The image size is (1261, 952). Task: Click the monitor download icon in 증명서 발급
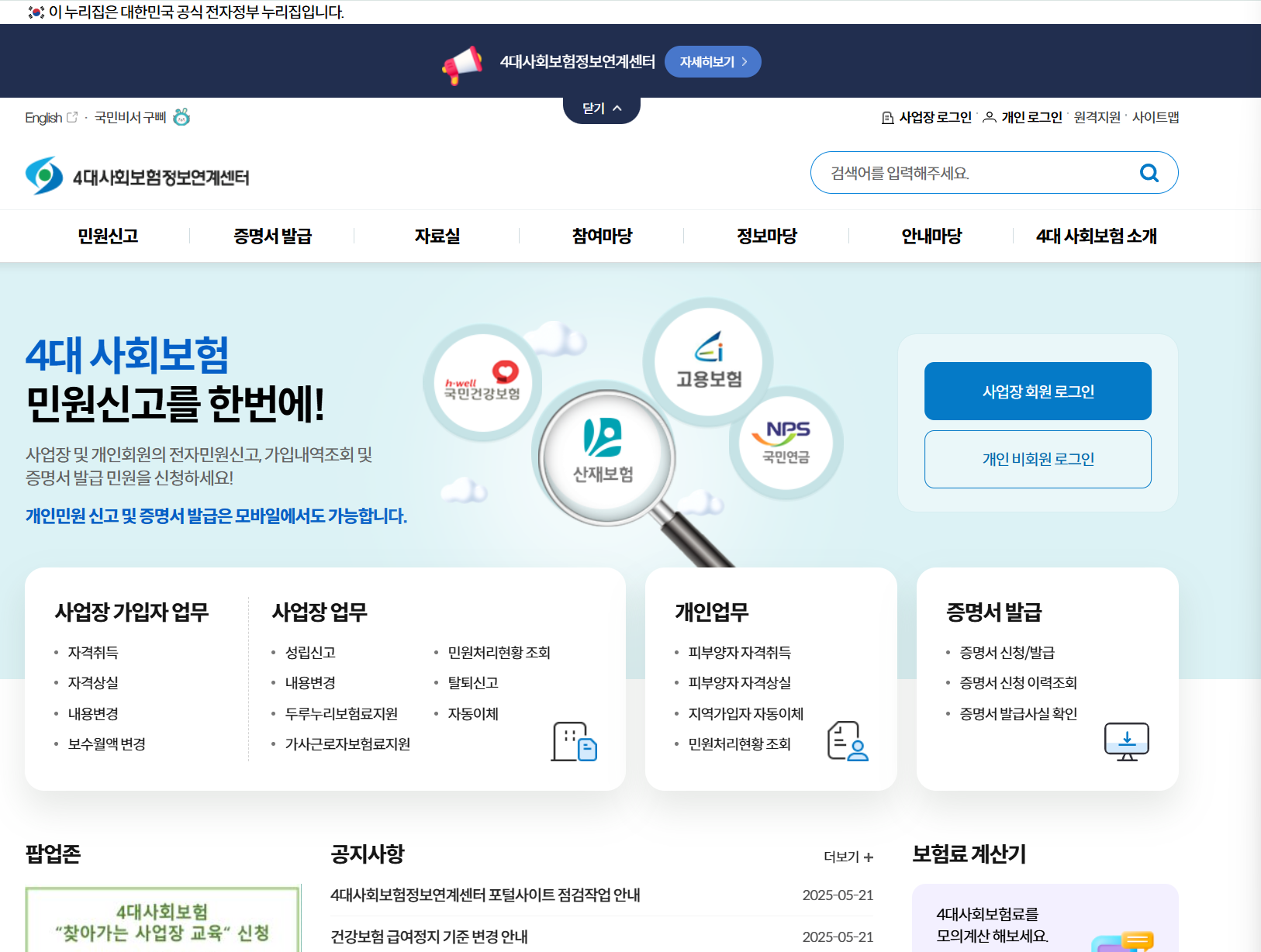(1126, 741)
